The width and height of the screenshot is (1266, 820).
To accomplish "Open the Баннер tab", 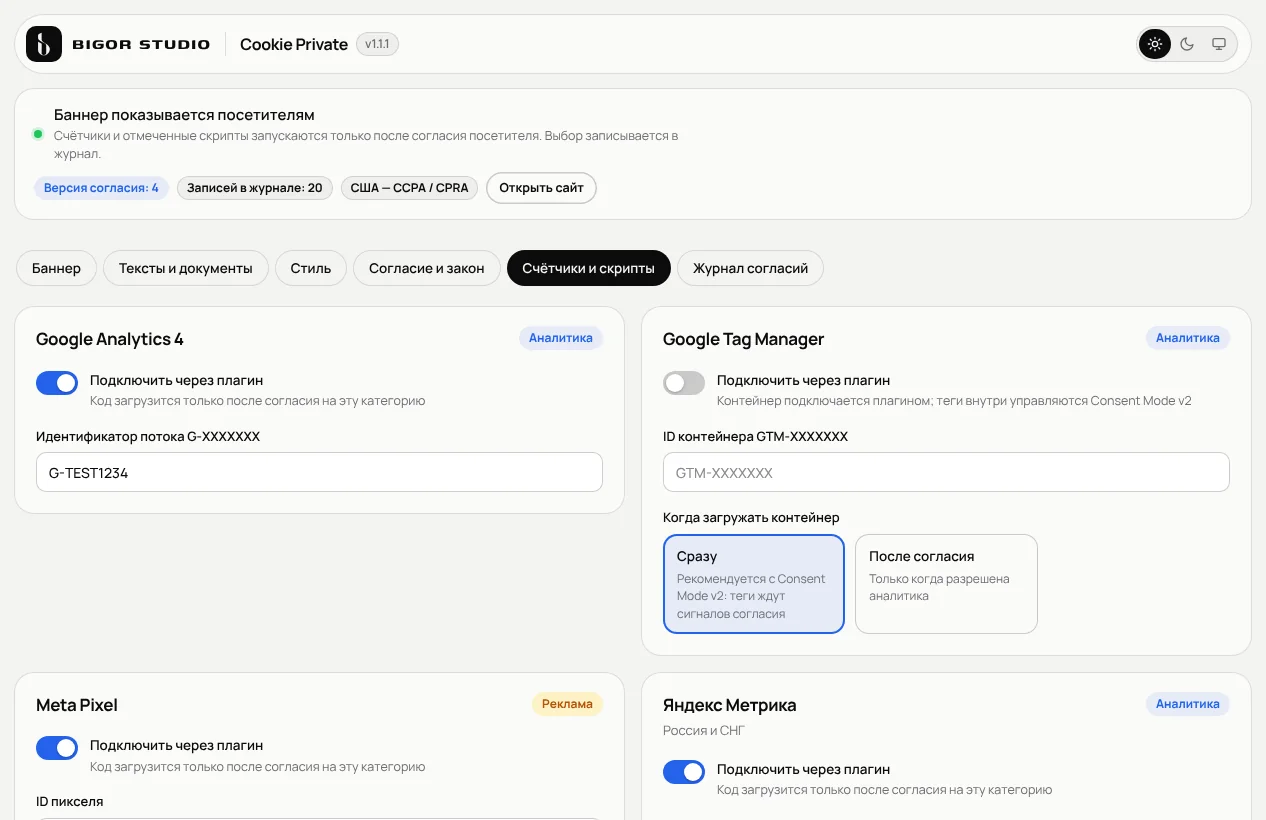I will [x=56, y=268].
